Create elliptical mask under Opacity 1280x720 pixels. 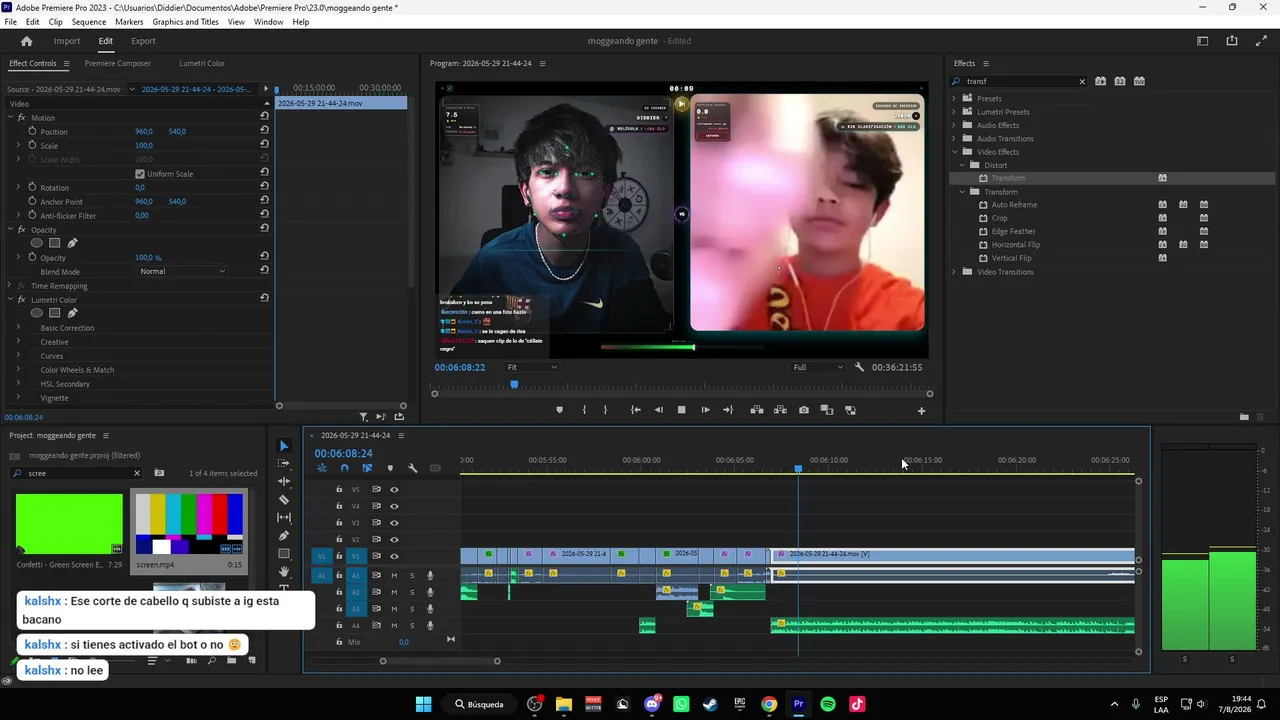tap(37, 243)
